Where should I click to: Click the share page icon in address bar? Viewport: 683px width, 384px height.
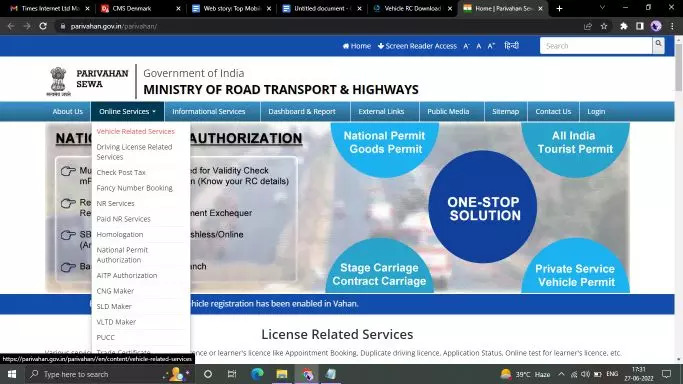click(588, 26)
